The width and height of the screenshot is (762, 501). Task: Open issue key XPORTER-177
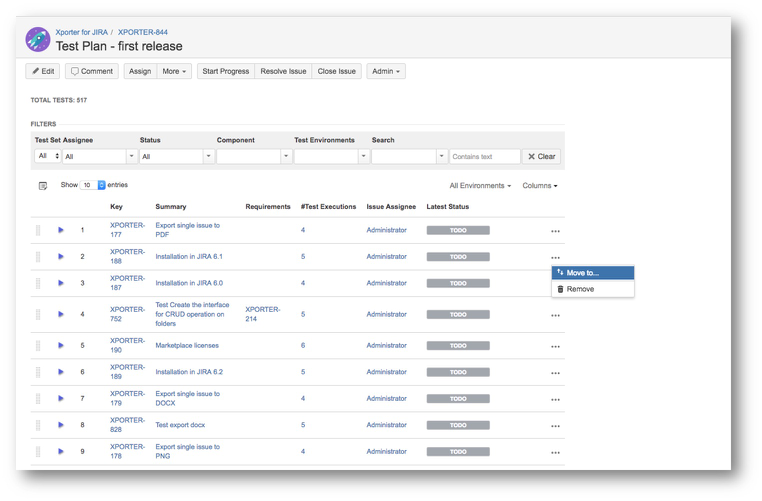pyautogui.click(x=127, y=230)
